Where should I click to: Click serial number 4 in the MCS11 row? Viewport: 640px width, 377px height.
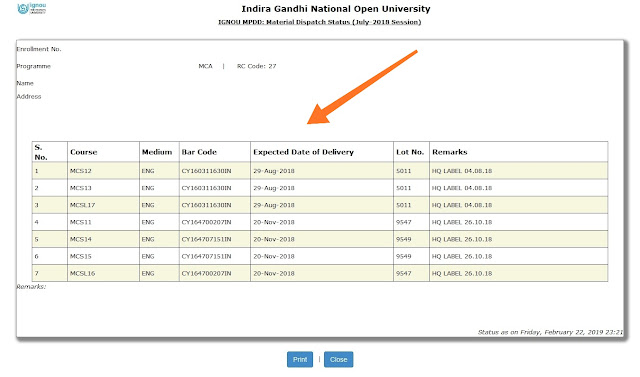point(37,222)
